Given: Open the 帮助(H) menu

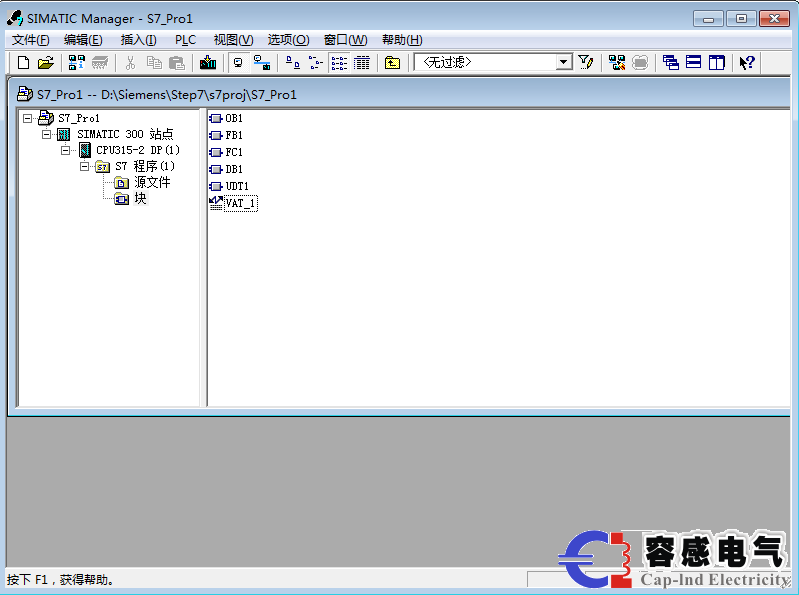Looking at the screenshot, I should tap(402, 40).
